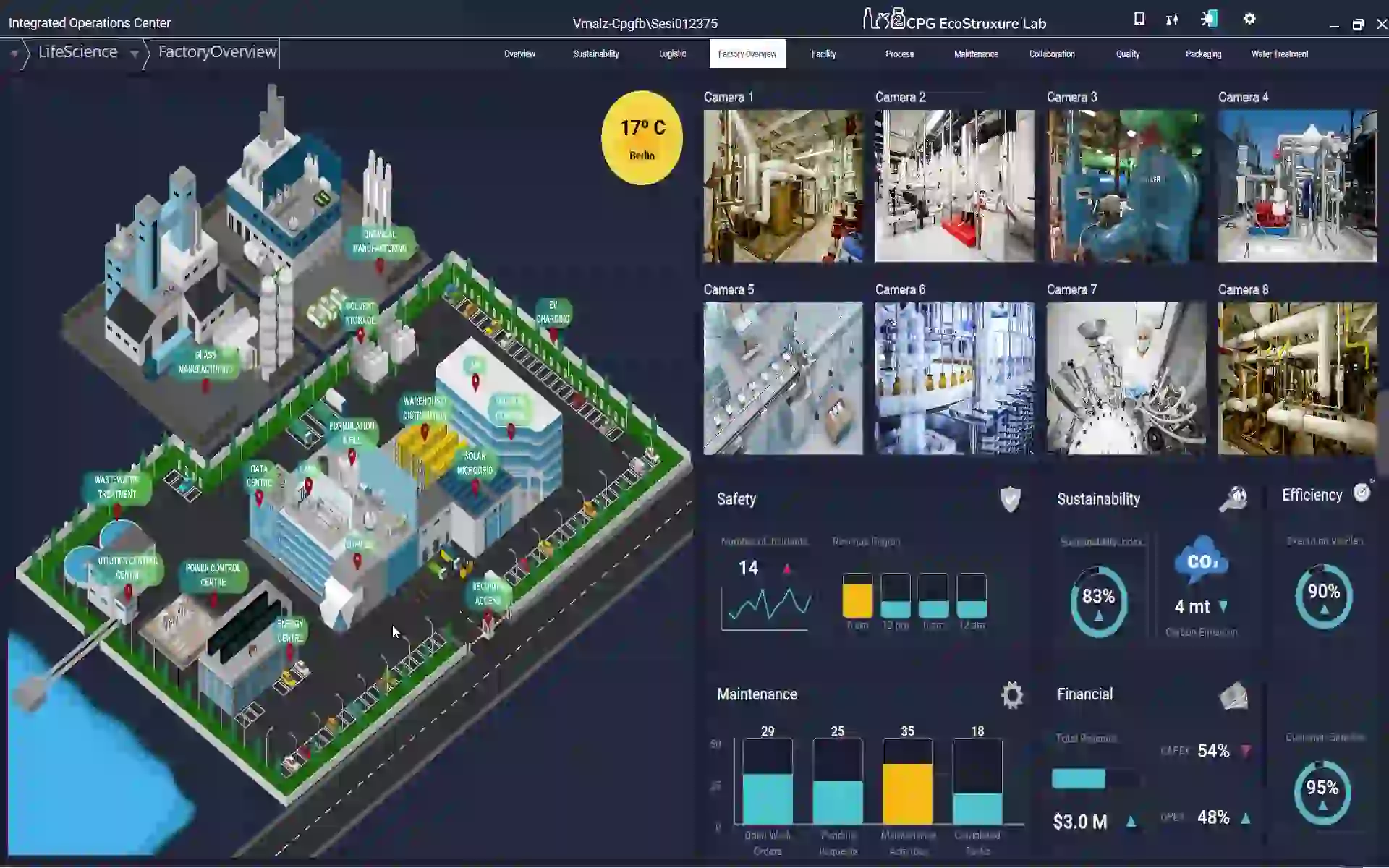The image size is (1389, 868).
Task: Click the Efficiency target icon
Action: 1362,493
